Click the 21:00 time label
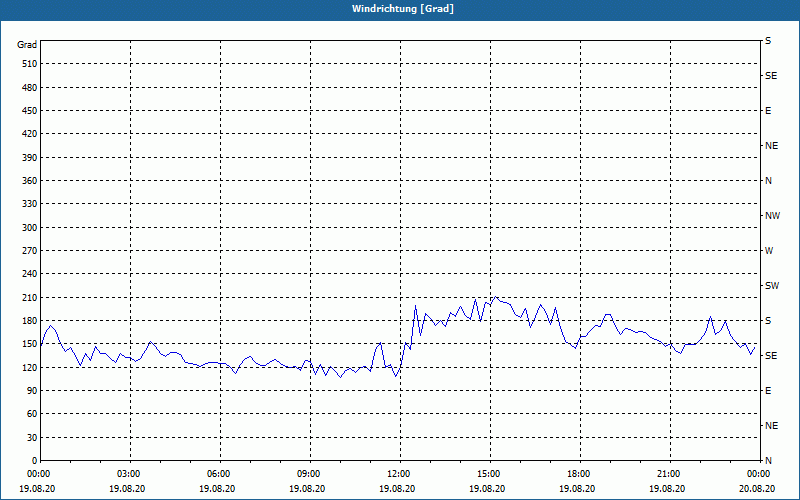The height and width of the screenshot is (500, 800). click(x=670, y=474)
